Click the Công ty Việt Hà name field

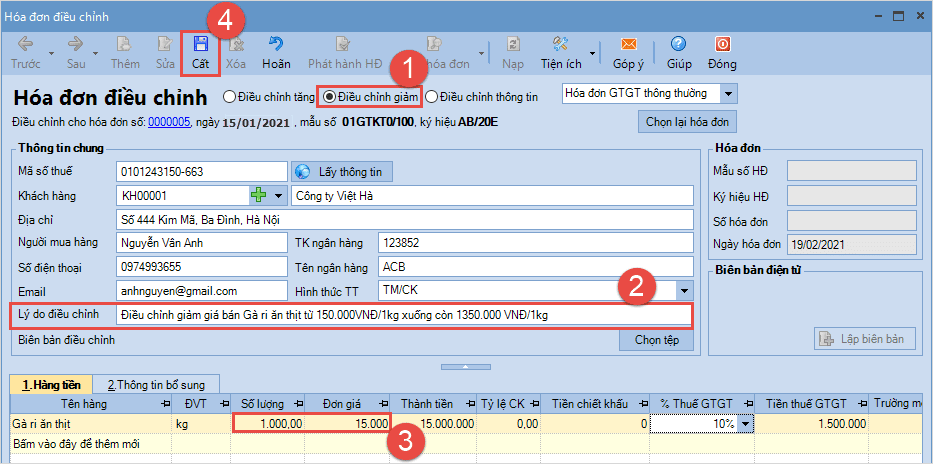(493, 195)
